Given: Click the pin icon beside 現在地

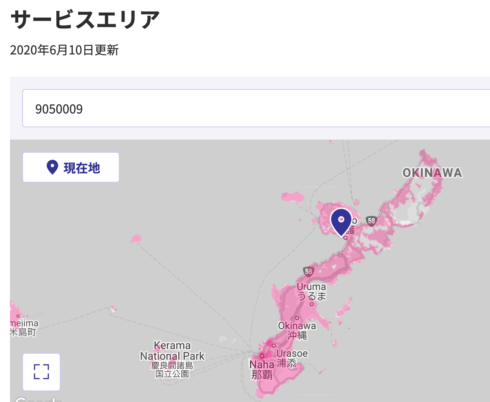Looking at the screenshot, I should [x=52, y=167].
